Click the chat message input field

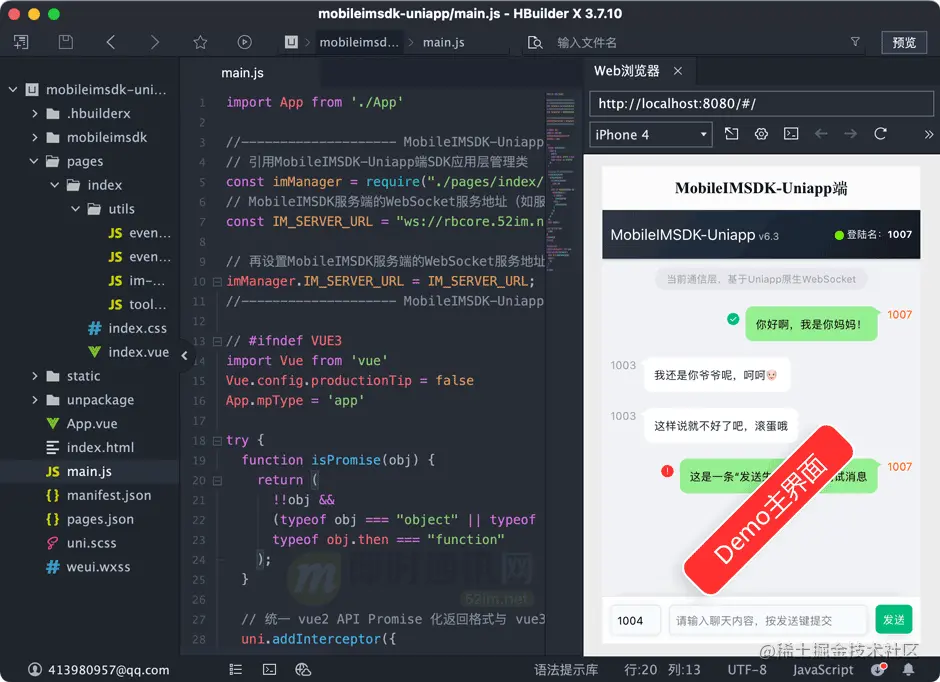[768, 620]
